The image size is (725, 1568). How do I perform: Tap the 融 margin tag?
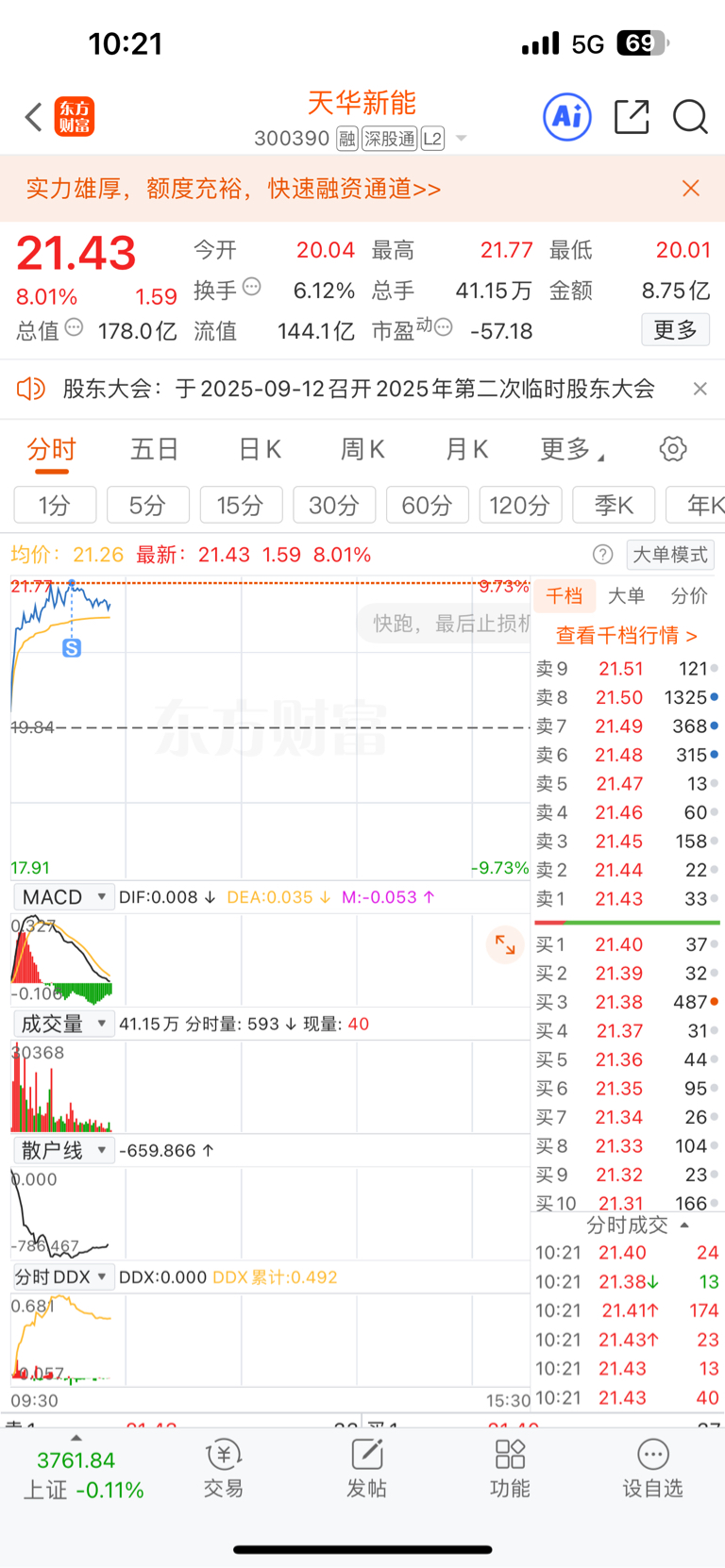pyautogui.click(x=346, y=139)
